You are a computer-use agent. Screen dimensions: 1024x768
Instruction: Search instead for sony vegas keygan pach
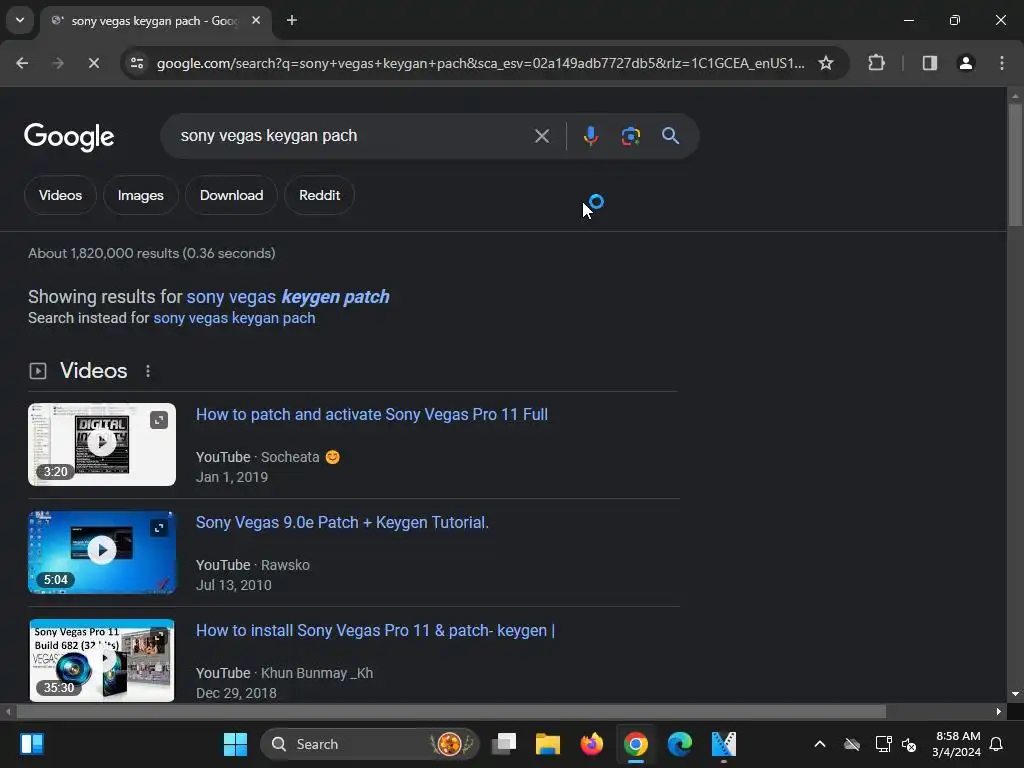point(234,318)
